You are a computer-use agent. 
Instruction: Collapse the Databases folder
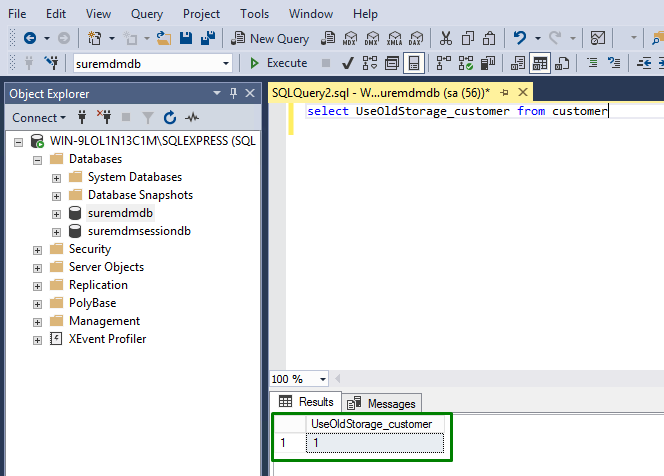pos(37,160)
